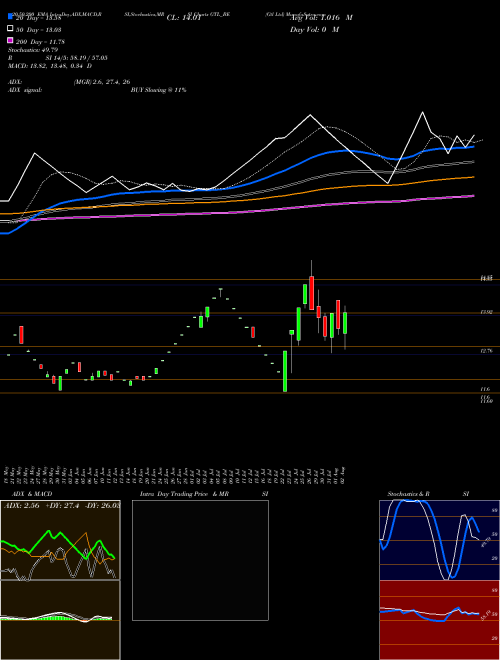
Task: Select the 'Stochastics: 49.79' readout
Action: coord(33,50)
